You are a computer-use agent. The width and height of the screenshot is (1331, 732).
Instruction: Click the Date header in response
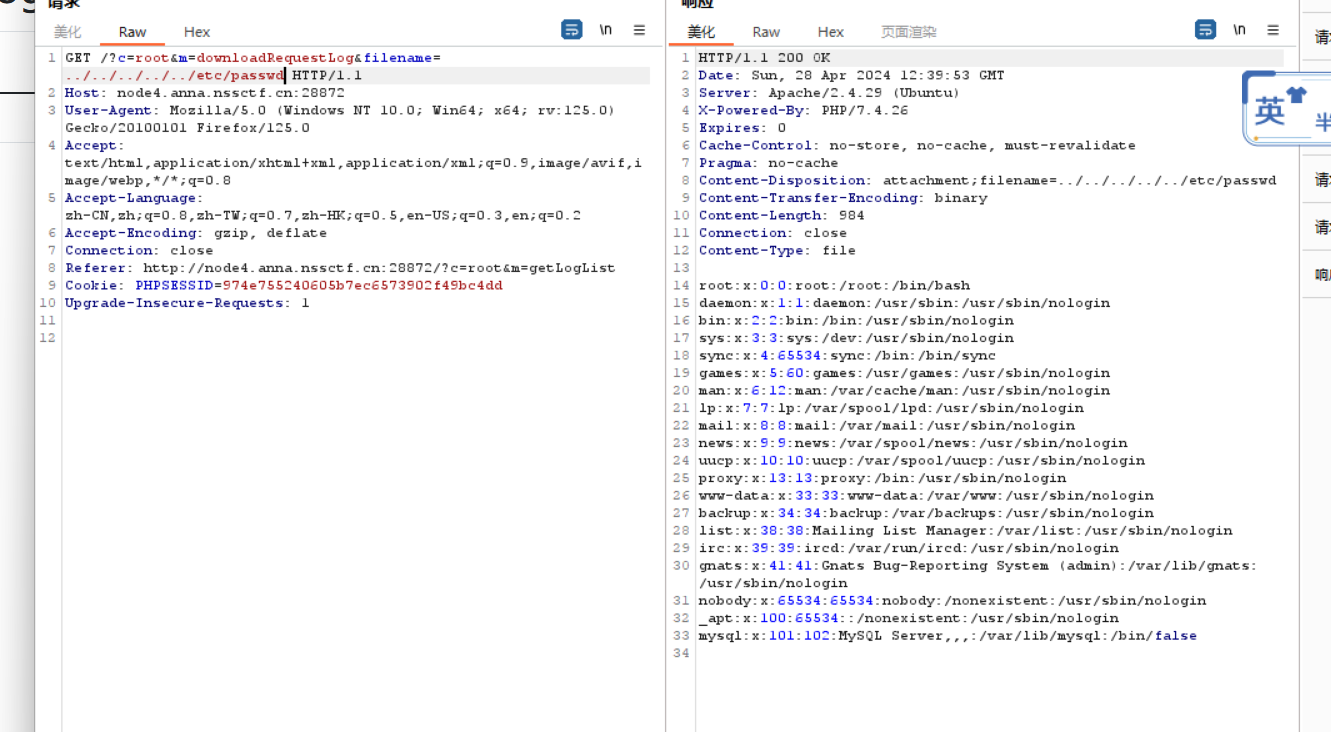point(851,75)
